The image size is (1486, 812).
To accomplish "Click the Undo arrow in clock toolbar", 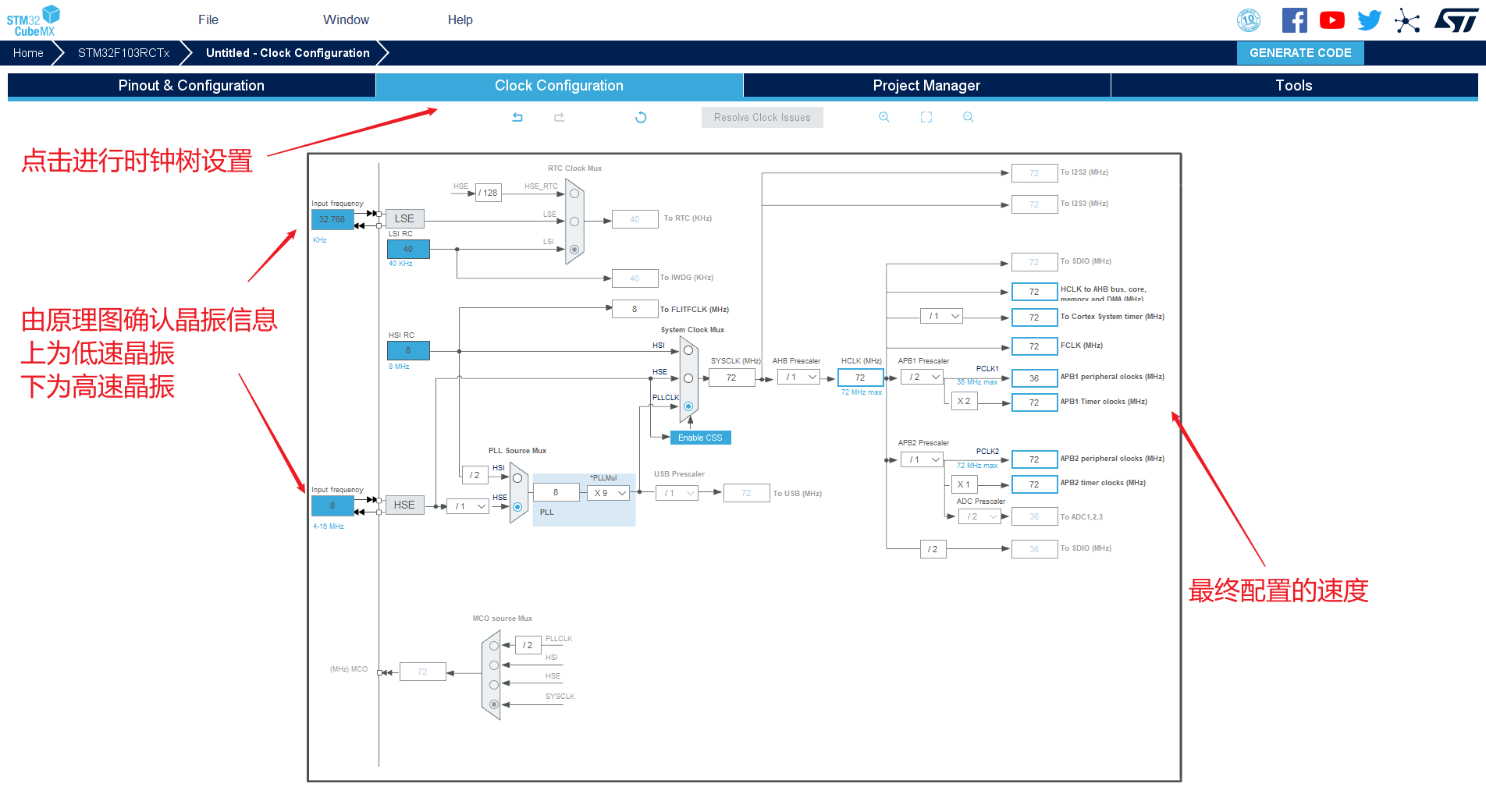I will [x=517, y=117].
